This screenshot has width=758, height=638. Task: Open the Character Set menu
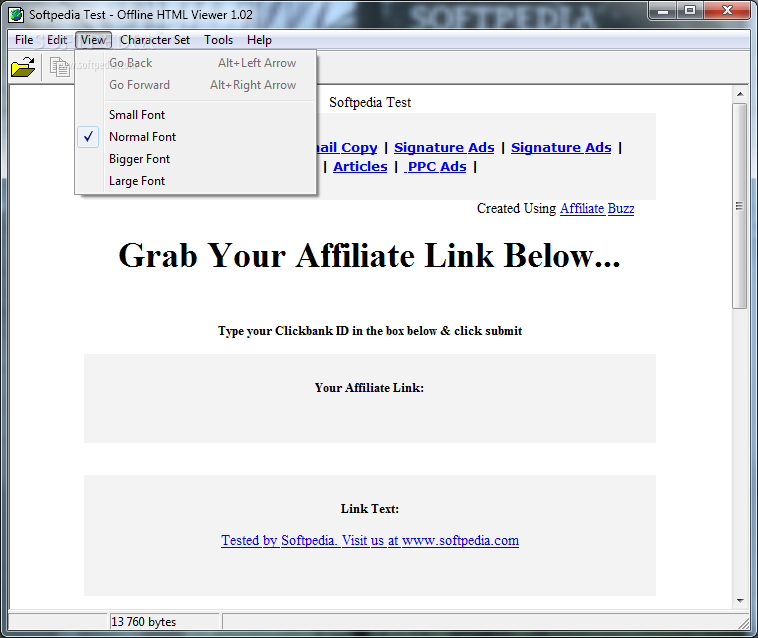(155, 40)
